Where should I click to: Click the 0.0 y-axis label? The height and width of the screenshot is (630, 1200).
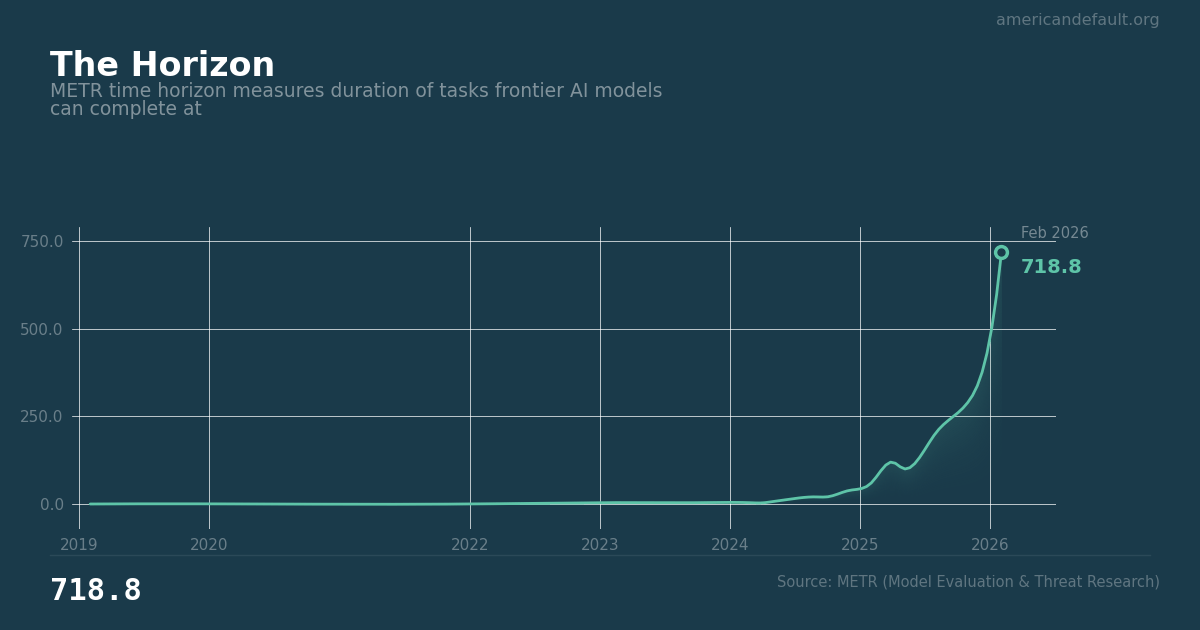tap(51, 504)
